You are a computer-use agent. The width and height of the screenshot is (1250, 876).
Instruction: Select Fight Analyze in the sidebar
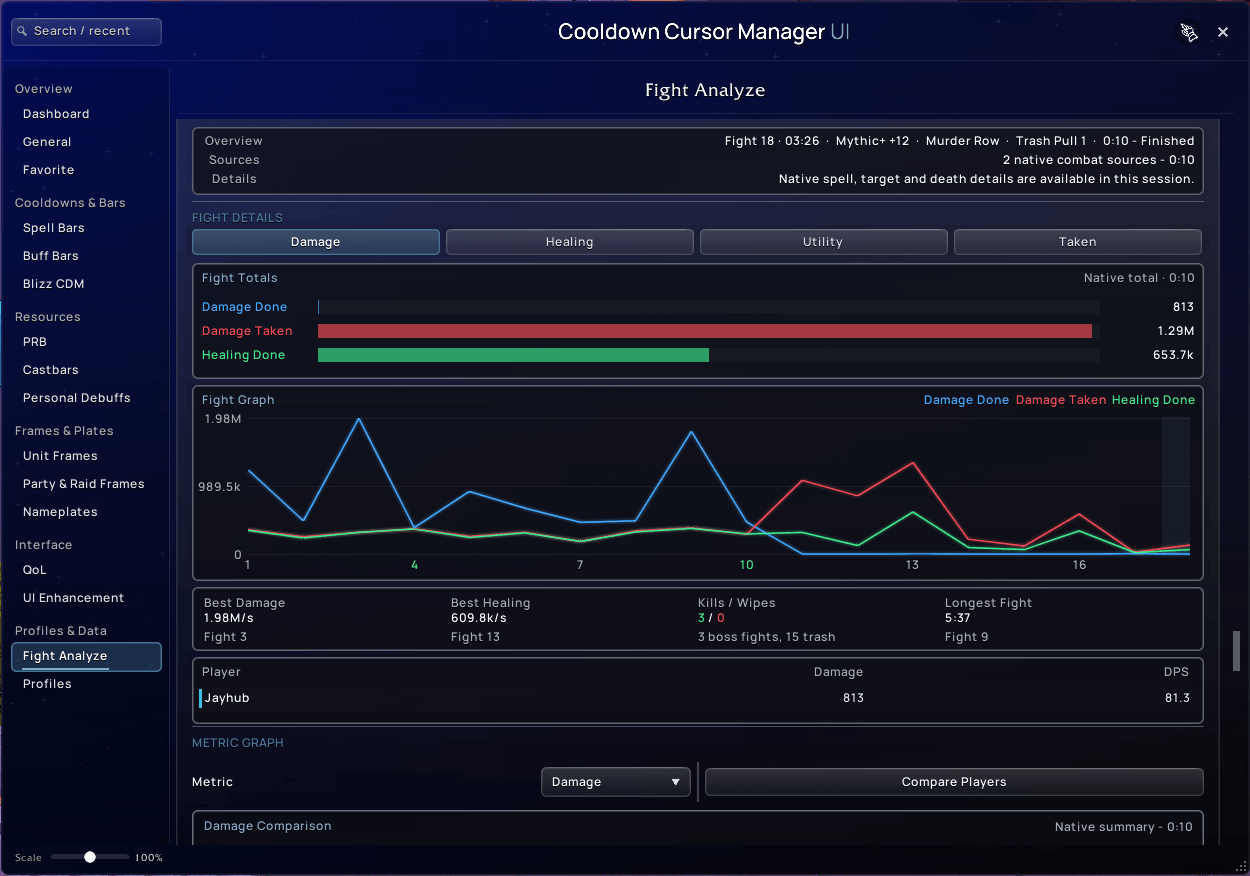pos(86,656)
